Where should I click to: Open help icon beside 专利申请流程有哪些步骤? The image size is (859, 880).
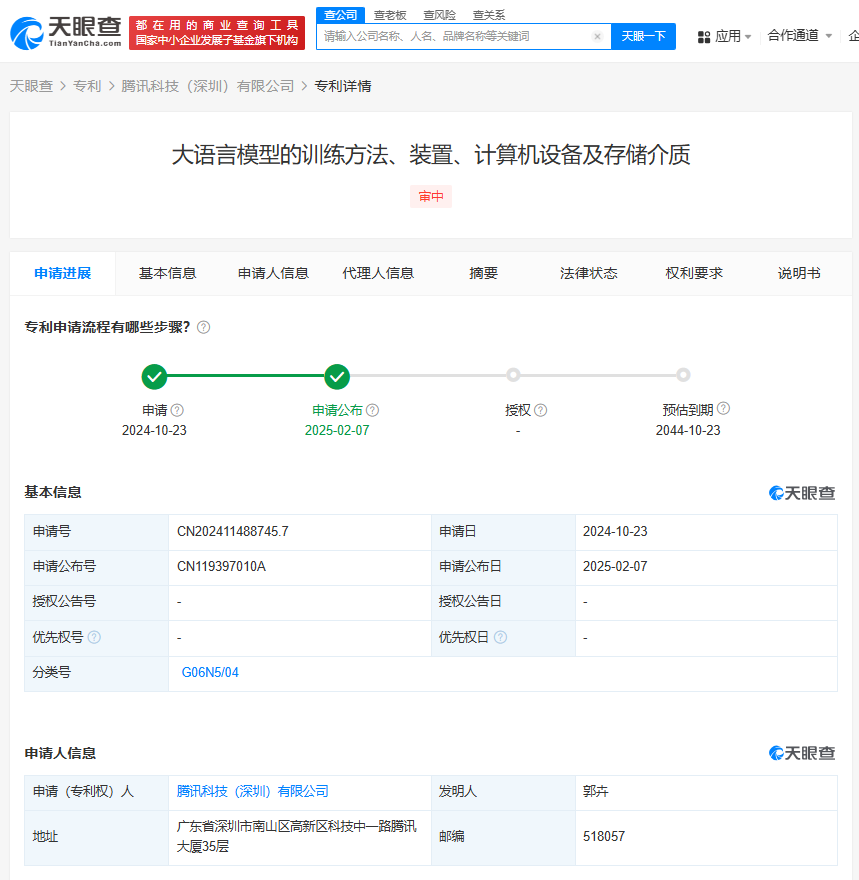point(204,327)
